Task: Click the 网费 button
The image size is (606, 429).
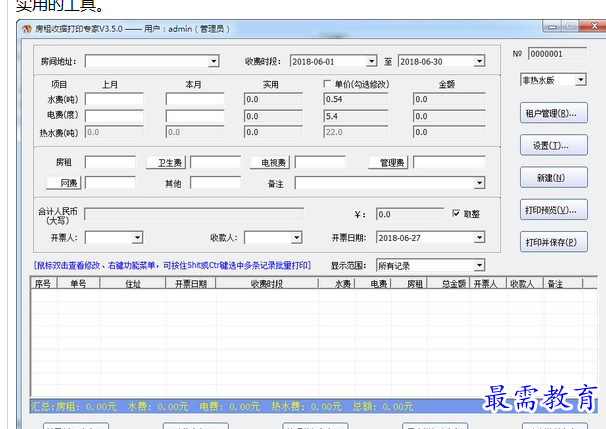Action: [68, 184]
